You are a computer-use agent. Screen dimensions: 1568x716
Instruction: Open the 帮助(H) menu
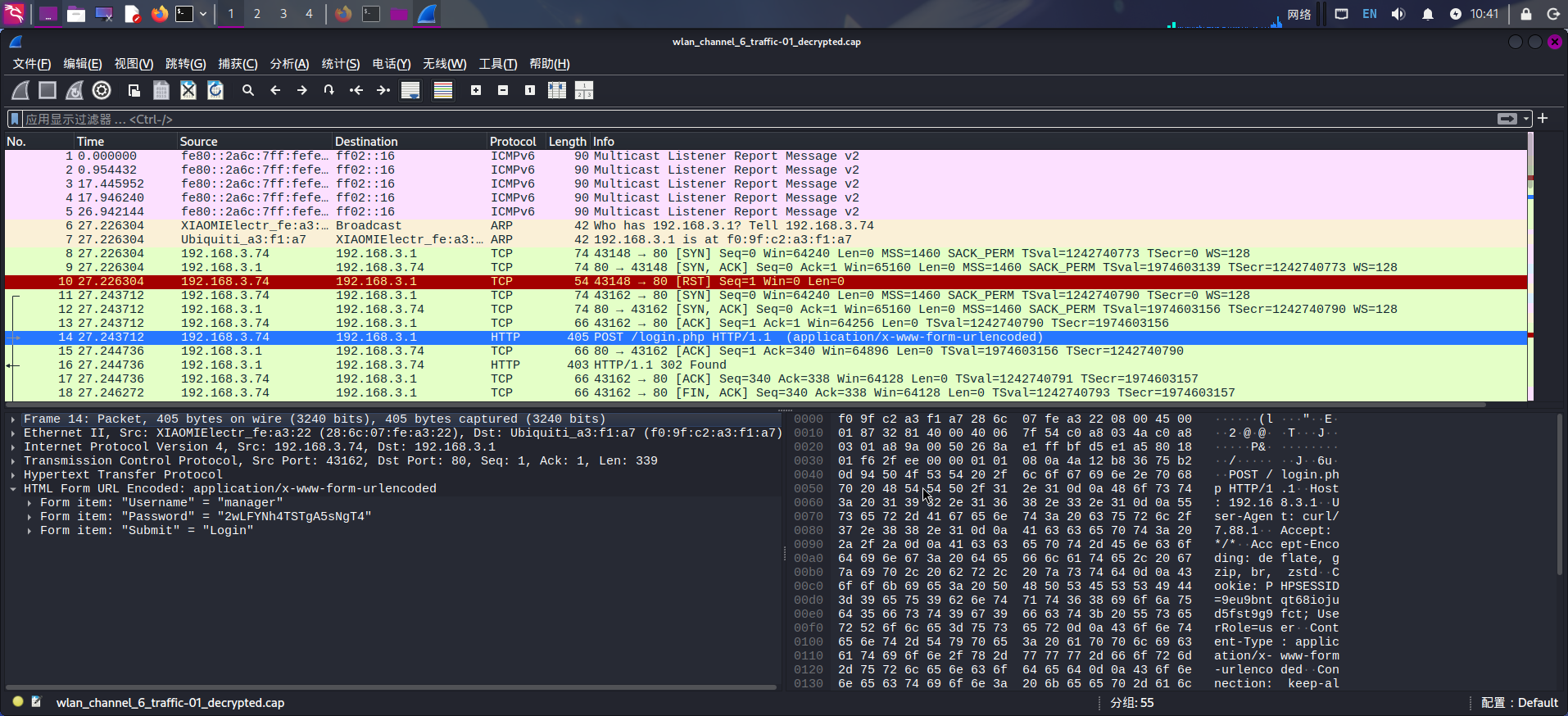pyautogui.click(x=550, y=64)
